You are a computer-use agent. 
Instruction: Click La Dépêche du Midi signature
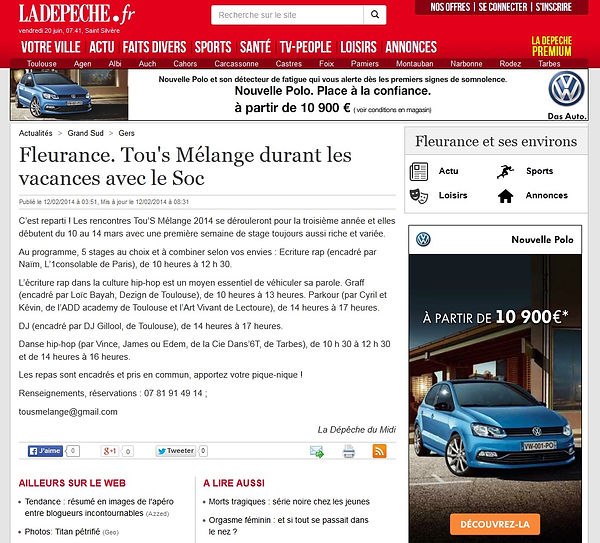click(357, 429)
